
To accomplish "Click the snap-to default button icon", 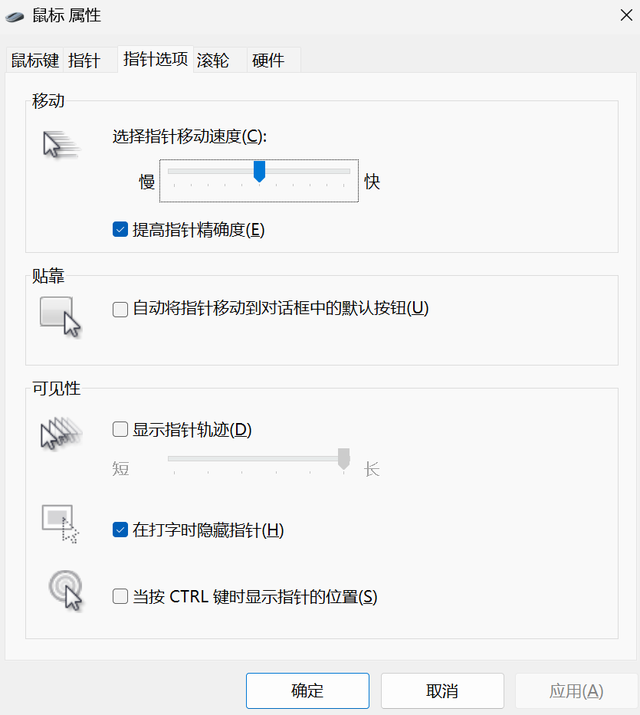I will pyautogui.click(x=60, y=314).
